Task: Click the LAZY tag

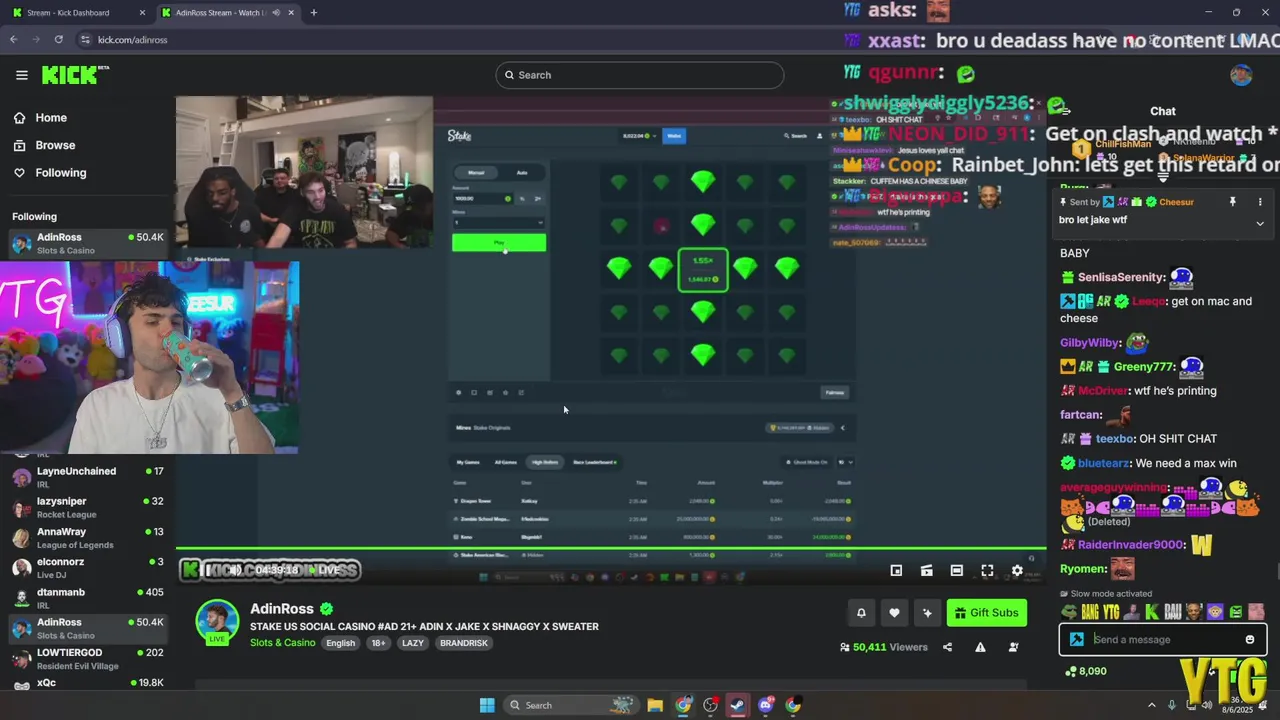Action: (413, 643)
